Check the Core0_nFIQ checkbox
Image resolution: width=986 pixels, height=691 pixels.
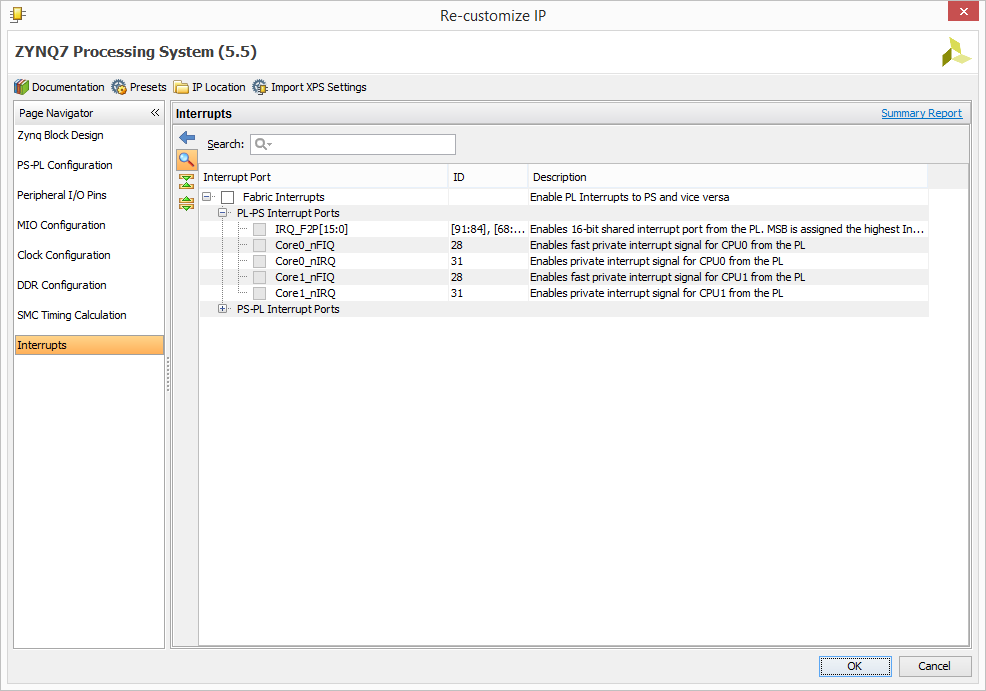coord(259,245)
